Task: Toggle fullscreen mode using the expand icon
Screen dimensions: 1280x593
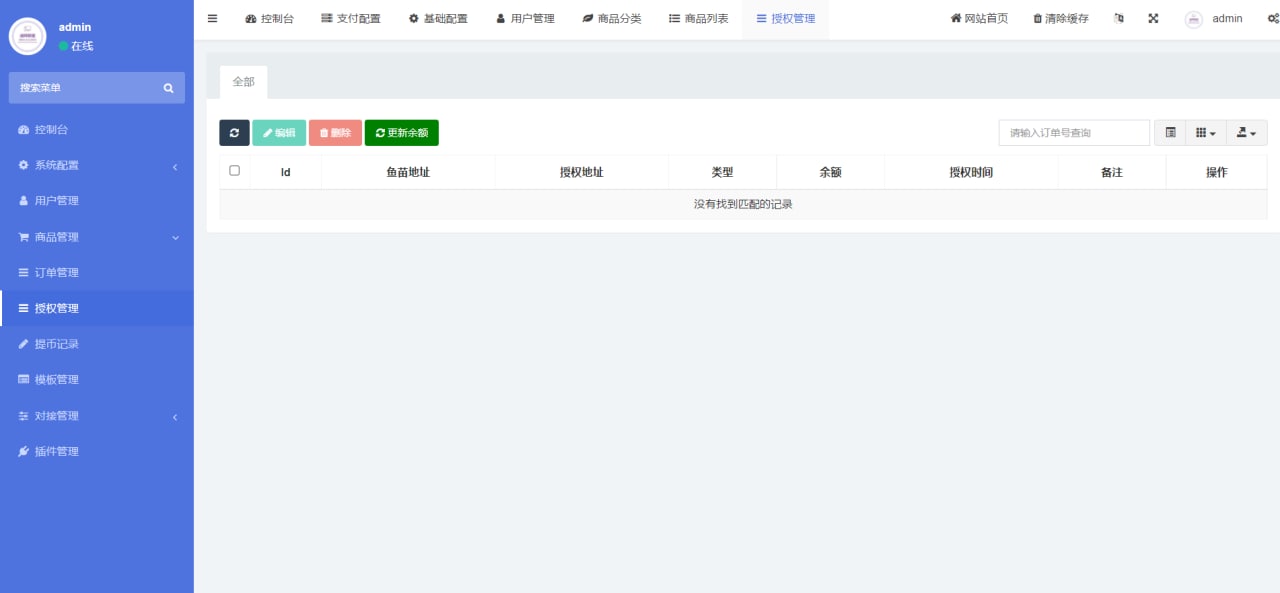Action: tap(1153, 18)
